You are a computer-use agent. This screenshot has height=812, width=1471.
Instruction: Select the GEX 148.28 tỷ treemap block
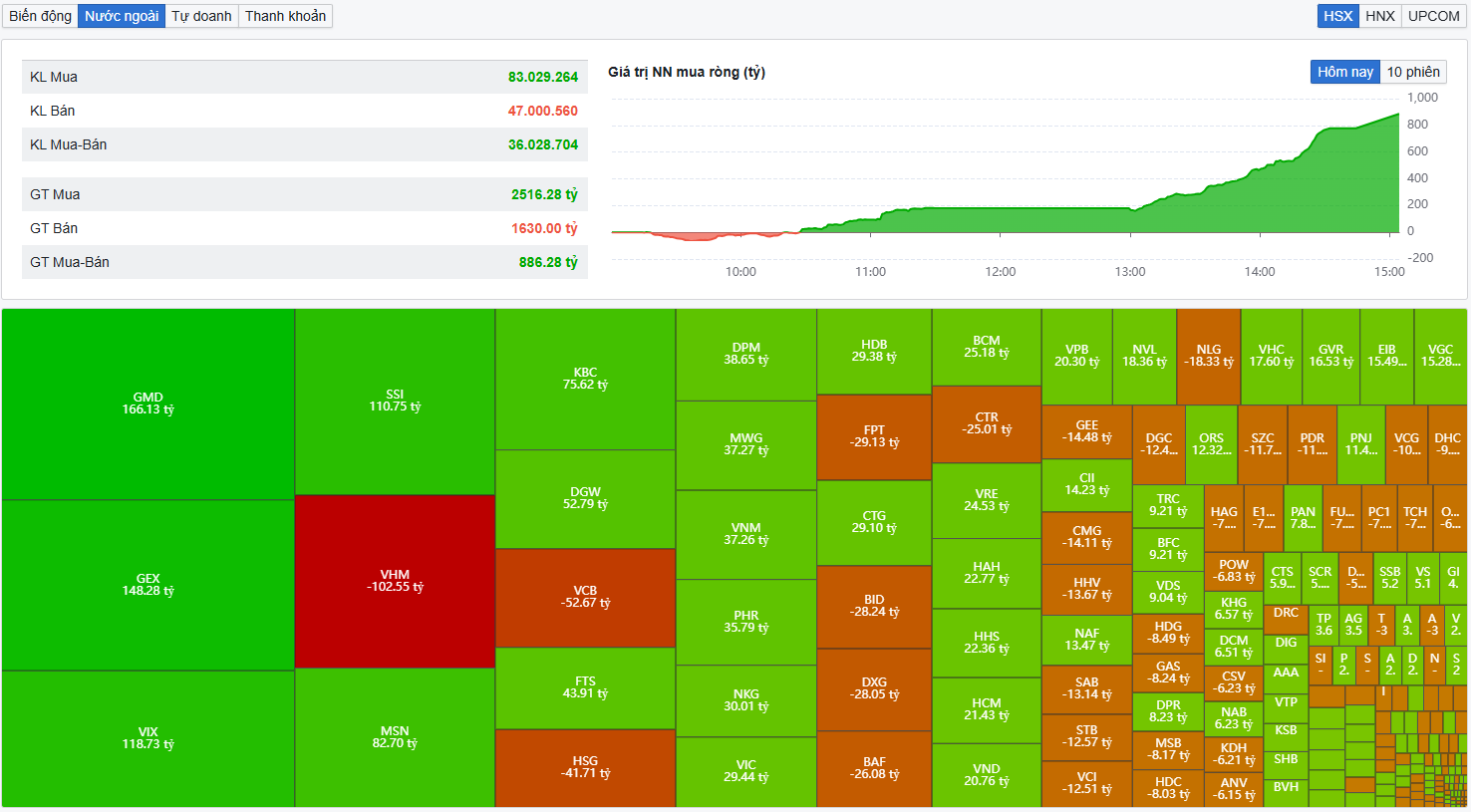click(x=148, y=585)
